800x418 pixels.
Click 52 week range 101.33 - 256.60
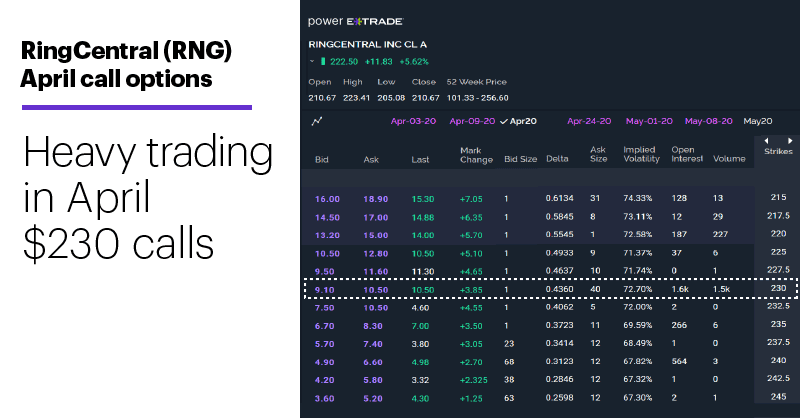[478, 98]
